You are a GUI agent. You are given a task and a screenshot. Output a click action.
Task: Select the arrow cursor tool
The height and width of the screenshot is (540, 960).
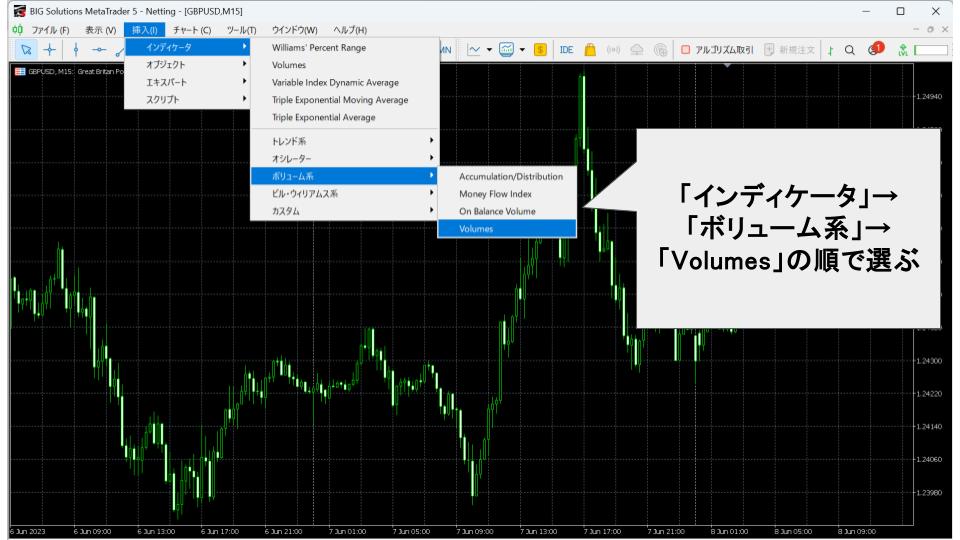pyautogui.click(x=26, y=50)
